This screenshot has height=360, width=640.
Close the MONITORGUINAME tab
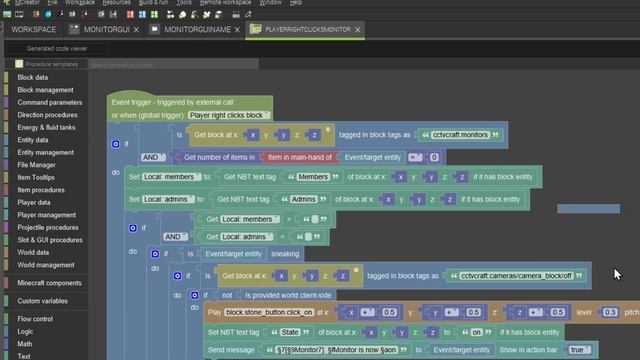(237, 30)
